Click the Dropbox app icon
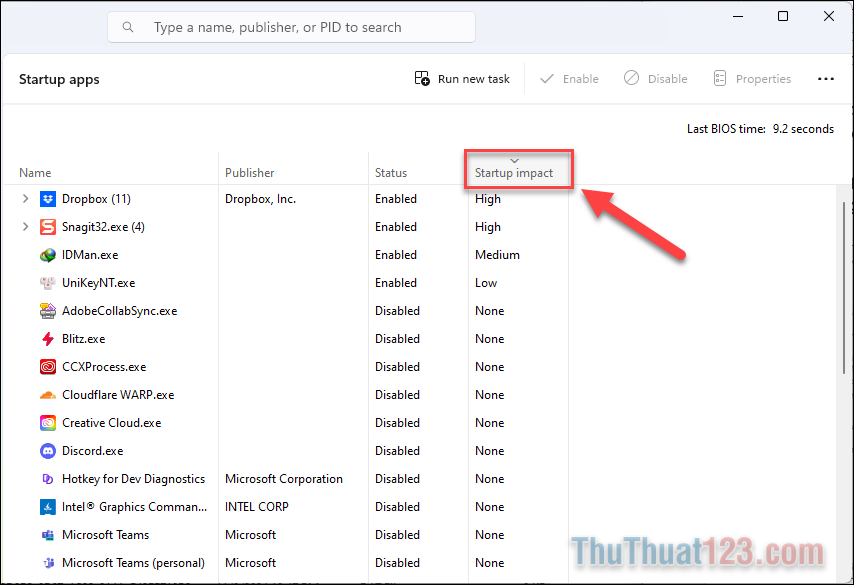Viewport: 854px width, 585px height. tap(48, 199)
